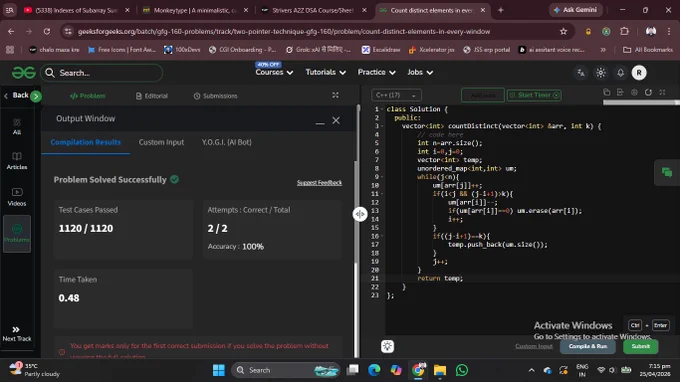
Task: Click the Back button
Action: click(16, 95)
